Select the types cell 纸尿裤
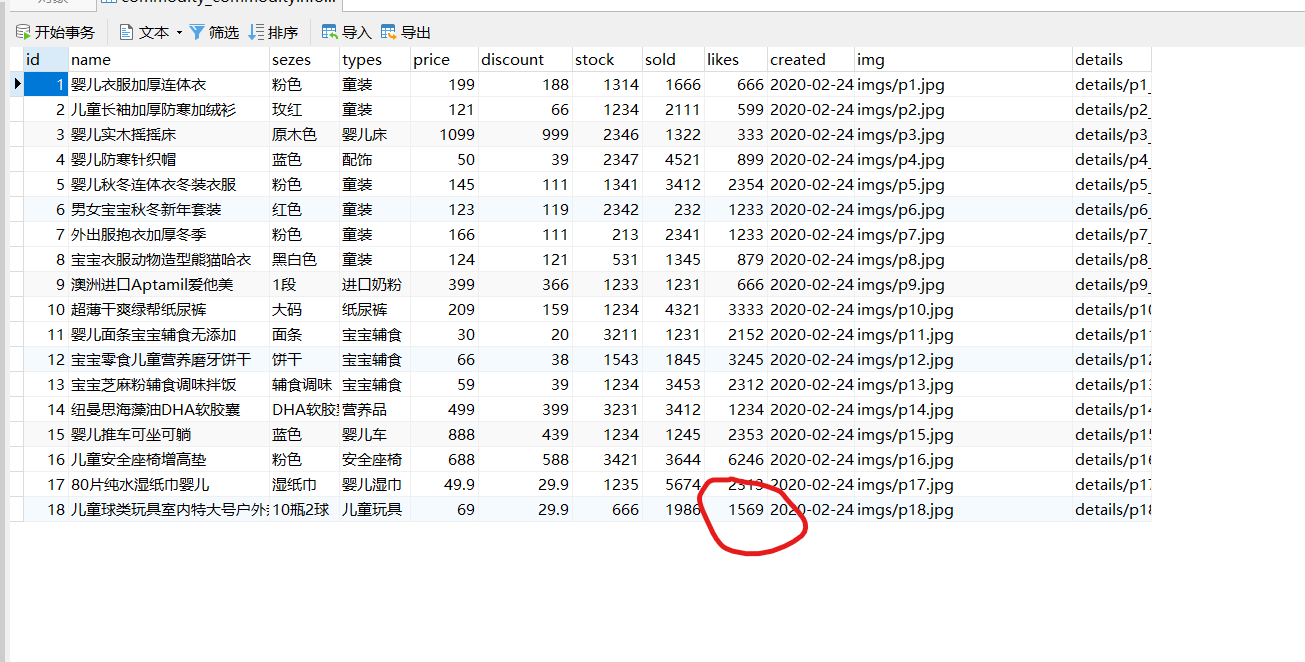1305x662 pixels. point(374,310)
